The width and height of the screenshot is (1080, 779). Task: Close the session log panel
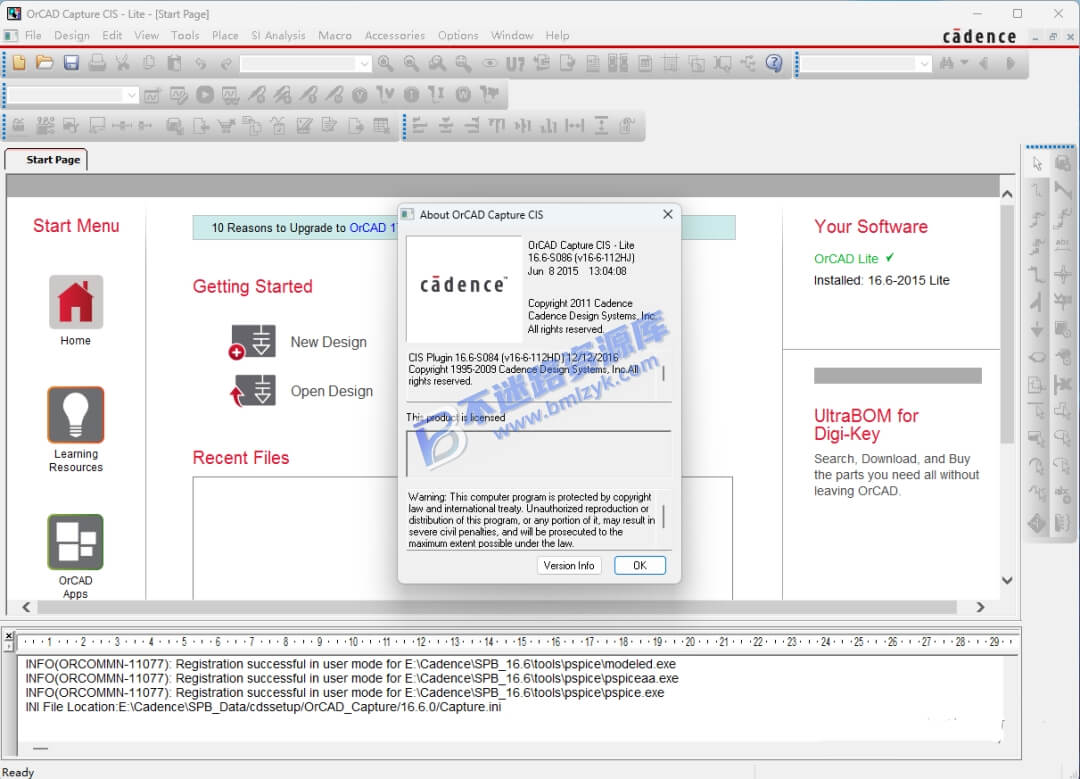(8, 636)
